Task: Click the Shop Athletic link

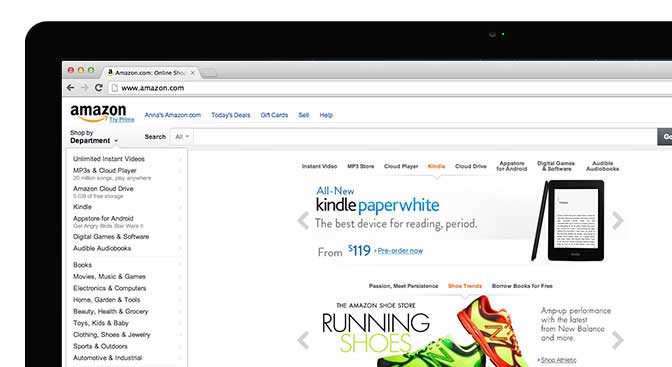Action: coord(558,360)
